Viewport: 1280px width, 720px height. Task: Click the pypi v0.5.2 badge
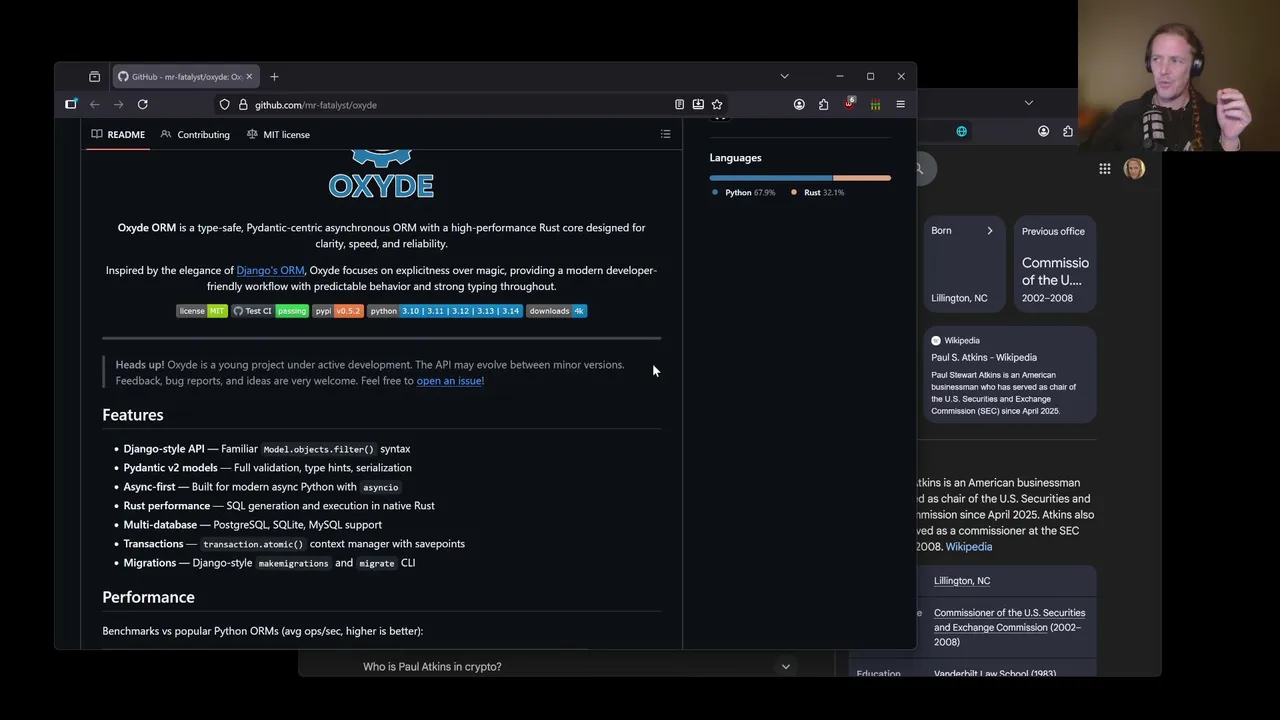point(338,311)
